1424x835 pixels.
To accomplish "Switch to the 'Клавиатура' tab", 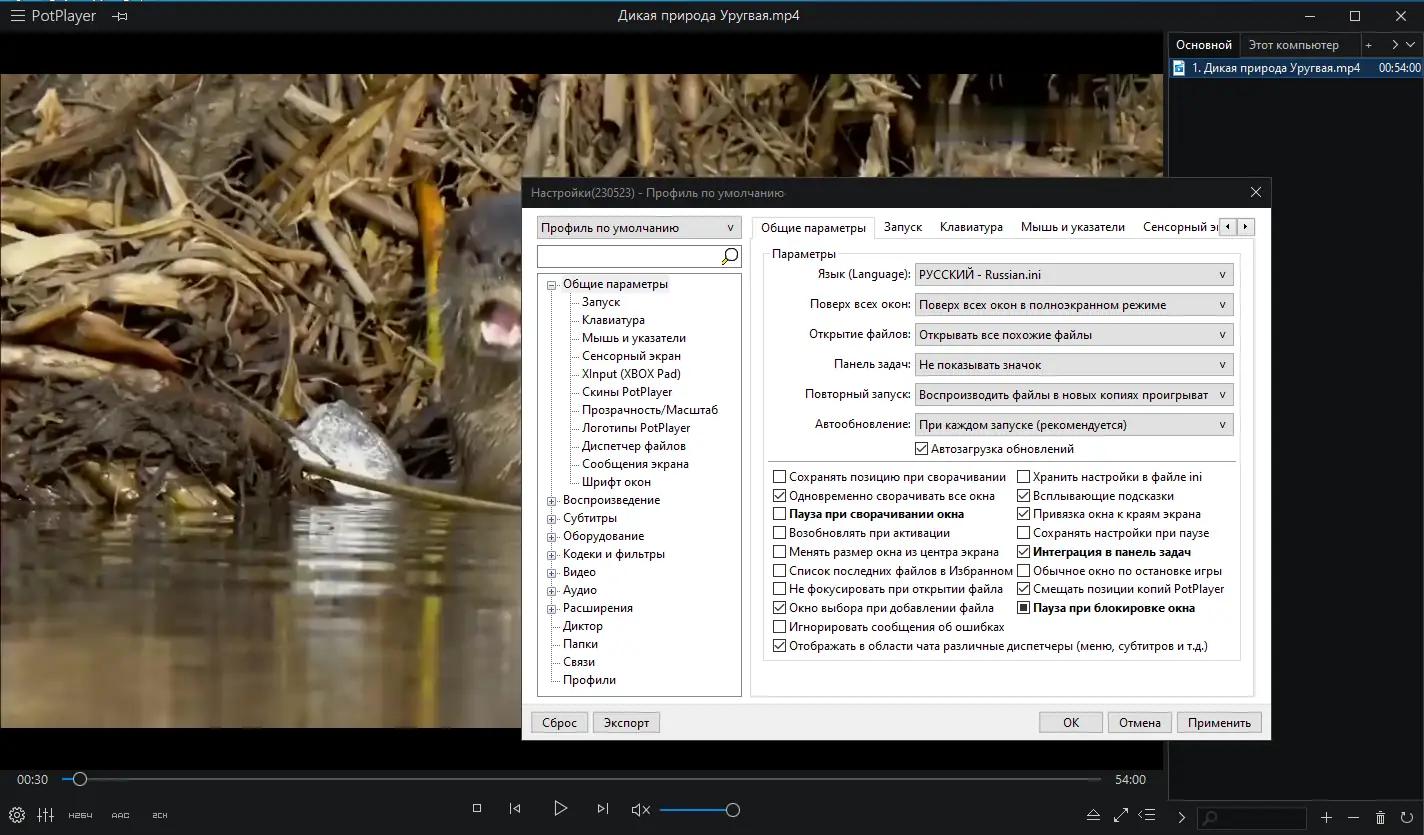I will click(971, 228).
